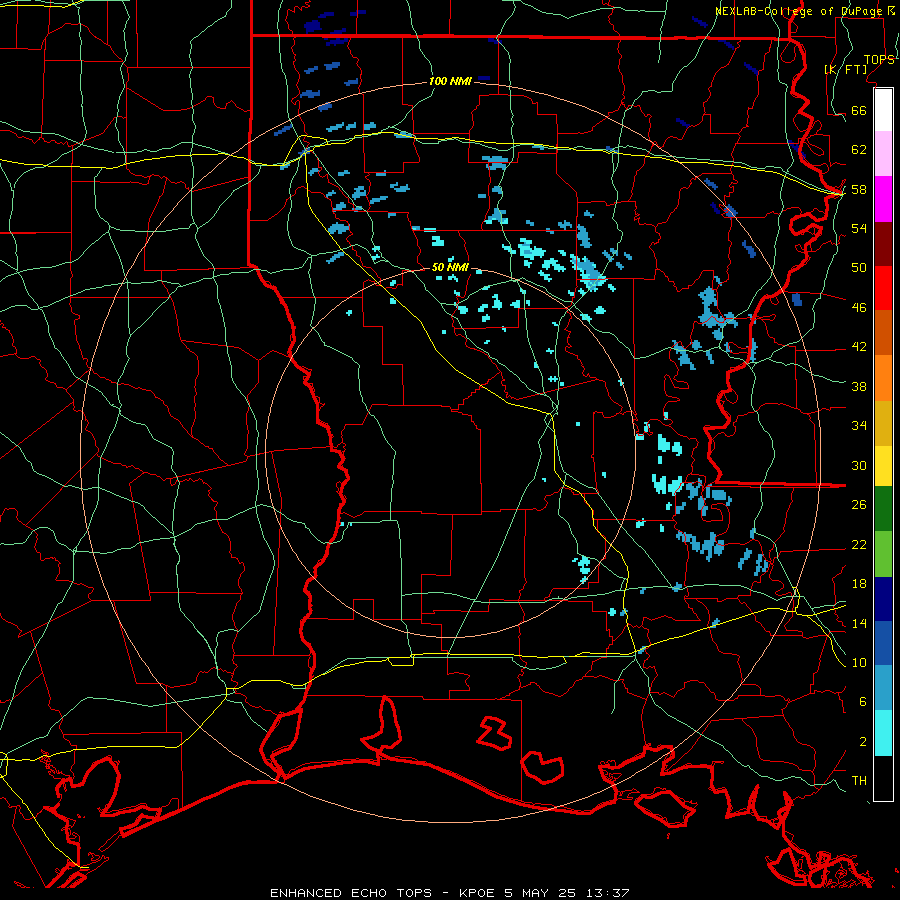Select the bright red legend swatch
This screenshot has height=900, width=900.
click(x=883, y=288)
